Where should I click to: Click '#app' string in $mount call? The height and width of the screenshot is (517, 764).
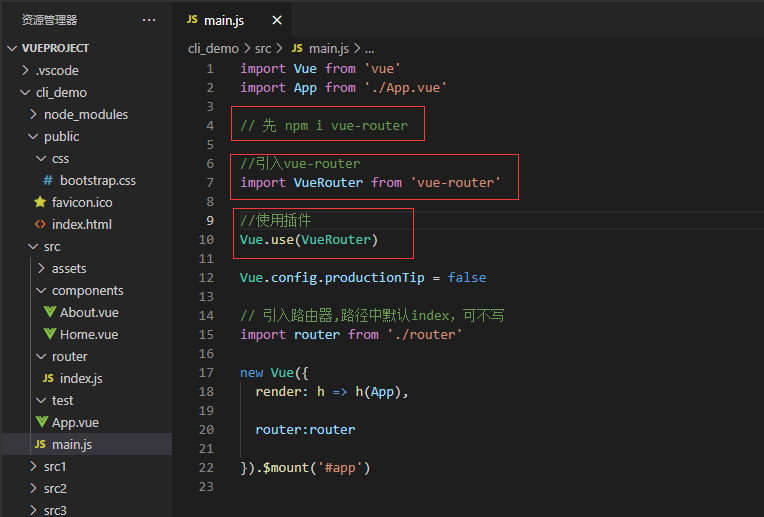tap(340, 468)
